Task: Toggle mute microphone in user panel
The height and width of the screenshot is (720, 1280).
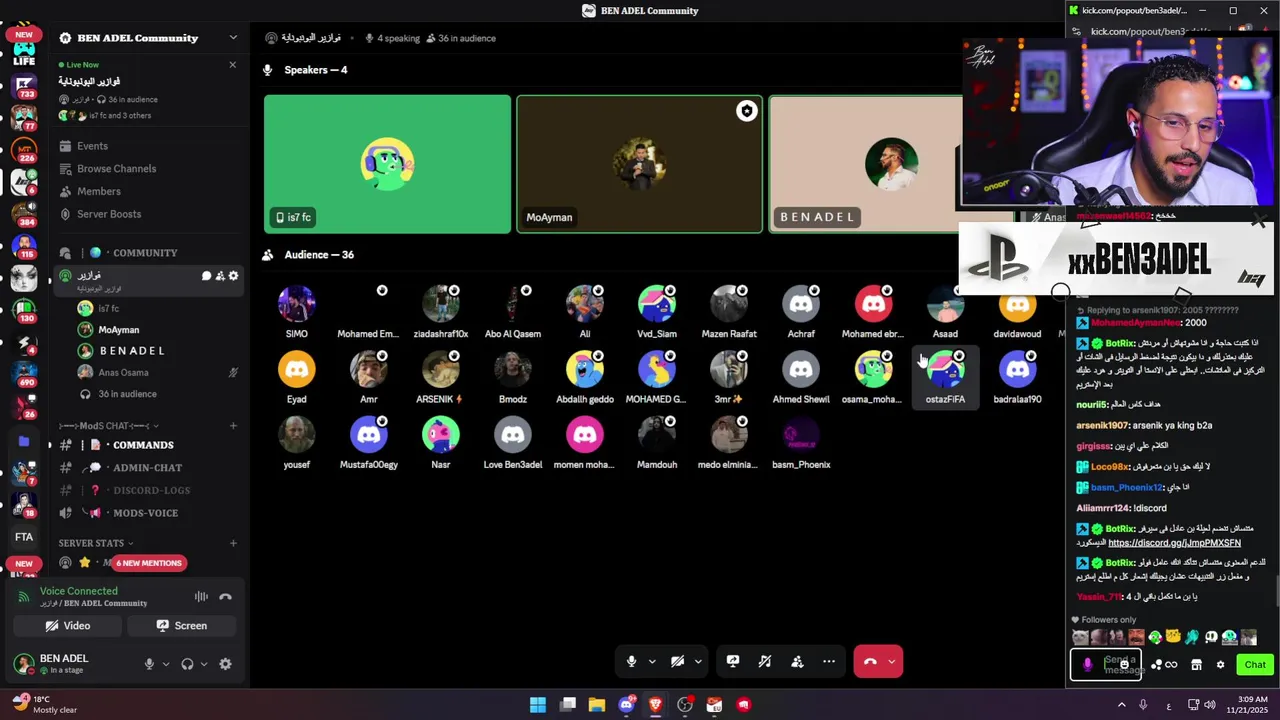Action: point(149,664)
